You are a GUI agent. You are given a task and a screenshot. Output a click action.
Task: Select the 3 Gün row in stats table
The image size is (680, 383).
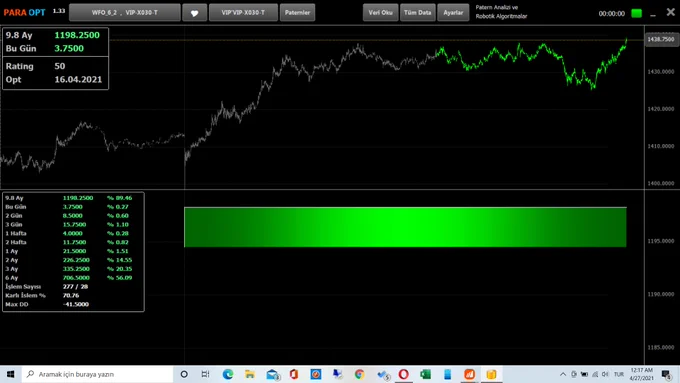coord(69,225)
